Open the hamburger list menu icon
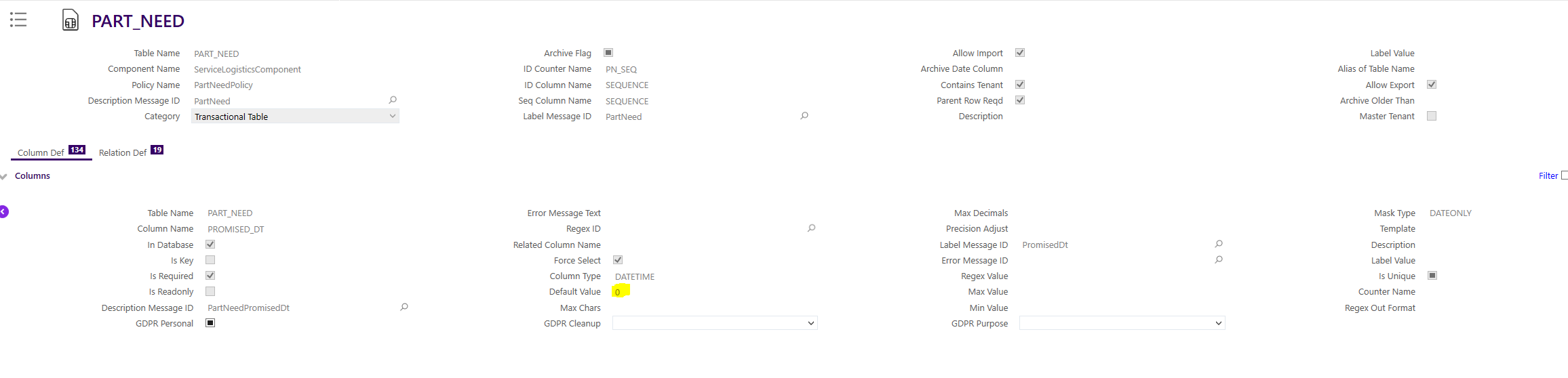Viewport: 1568px width, 378px height. tap(18, 20)
